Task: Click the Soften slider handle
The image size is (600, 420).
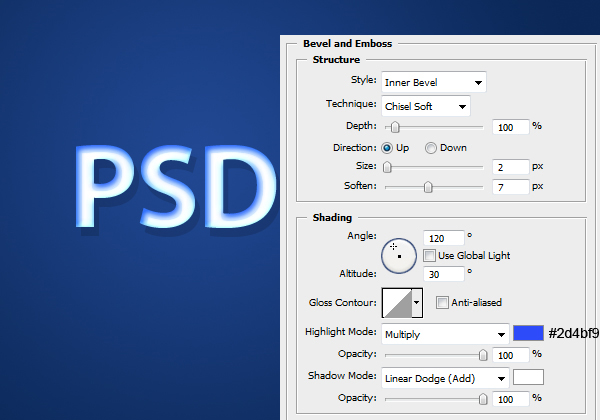Action: click(428, 187)
